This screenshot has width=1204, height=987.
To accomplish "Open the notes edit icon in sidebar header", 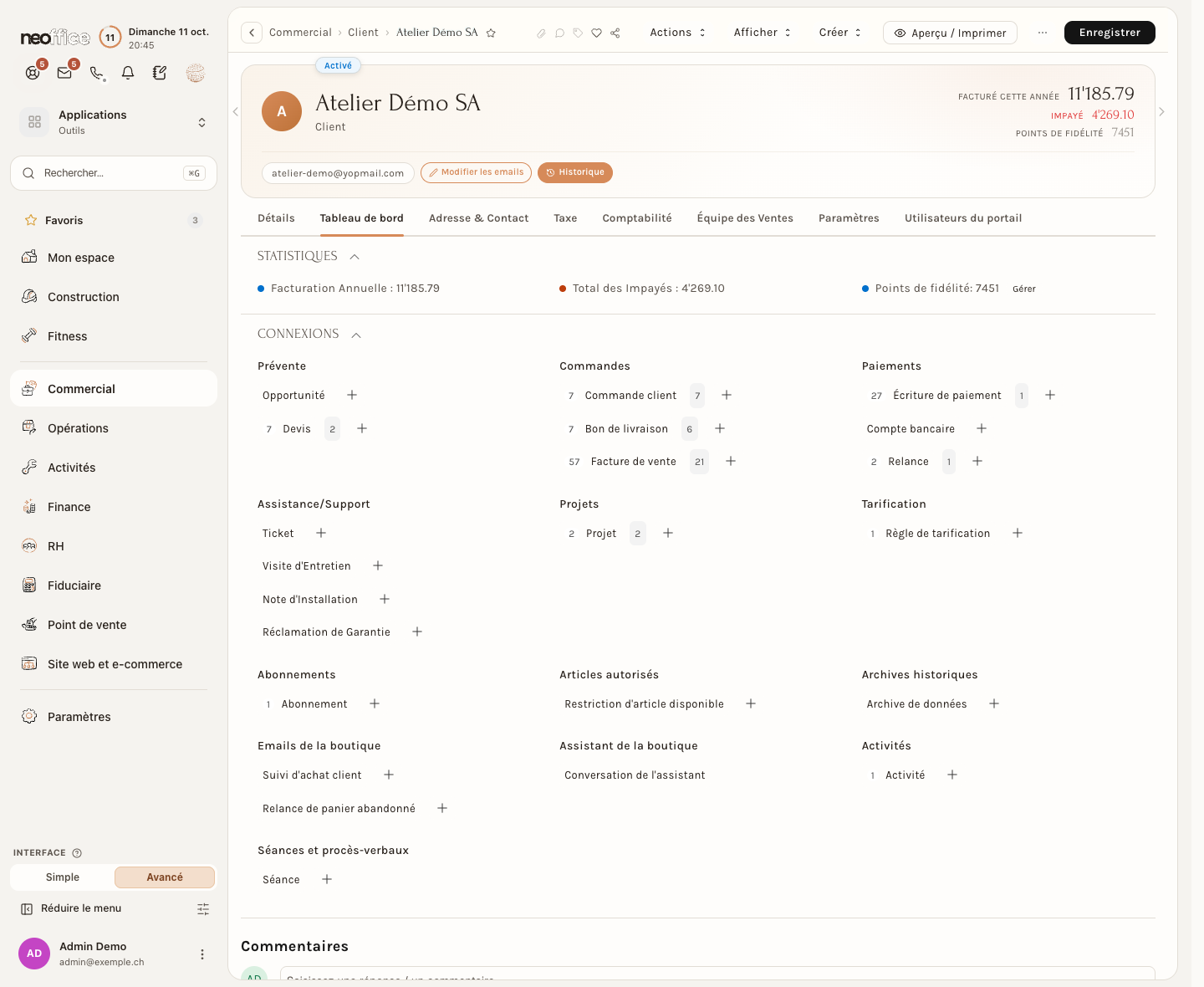I will click(x=160, y=73).
